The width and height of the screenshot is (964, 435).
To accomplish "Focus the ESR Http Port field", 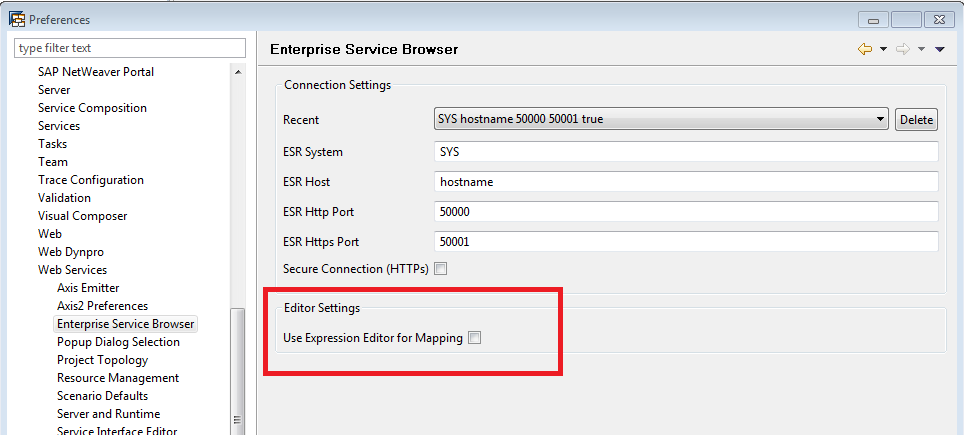I will 686,212.
